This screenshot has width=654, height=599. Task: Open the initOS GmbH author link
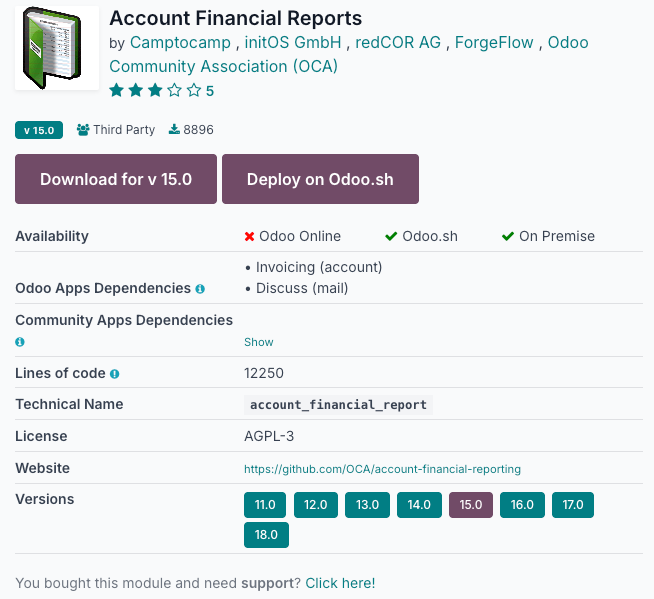pyautogui.click(x=293, y=43)
